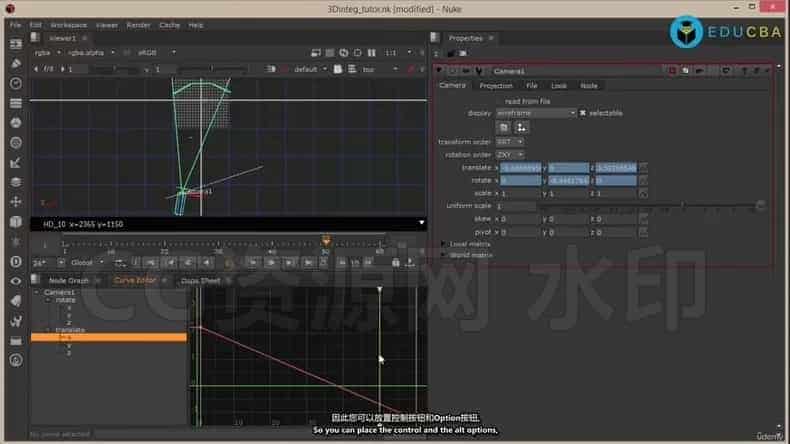
Task: Select translate x curve in Curve Editor
Action: tap(108, 338)
